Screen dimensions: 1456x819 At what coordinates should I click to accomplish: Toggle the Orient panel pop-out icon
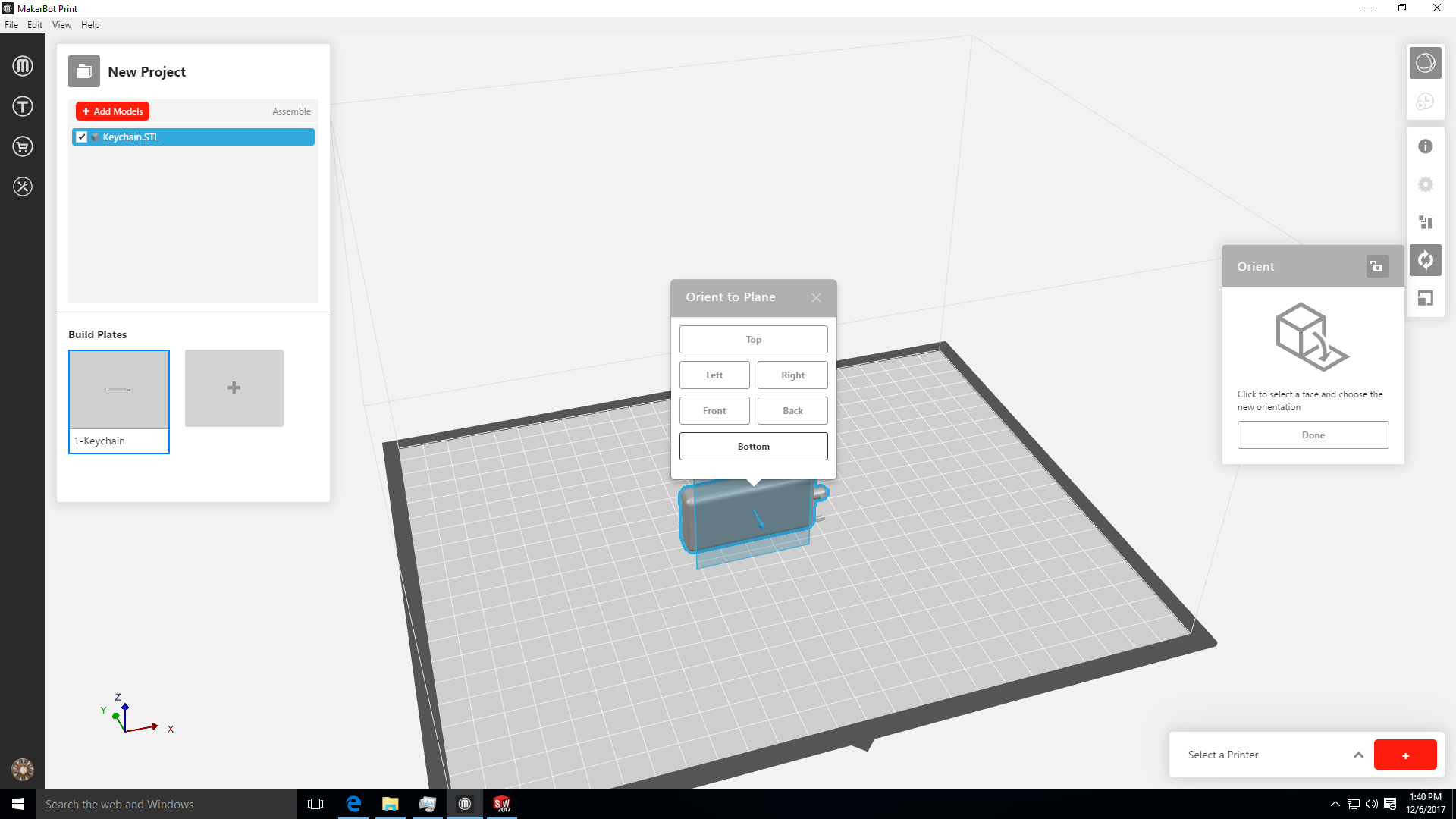[x=1378, y=267]
